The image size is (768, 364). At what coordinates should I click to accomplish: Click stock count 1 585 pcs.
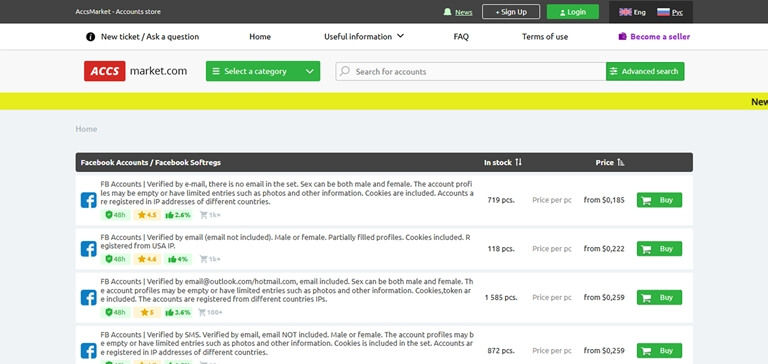coord(501,297)
